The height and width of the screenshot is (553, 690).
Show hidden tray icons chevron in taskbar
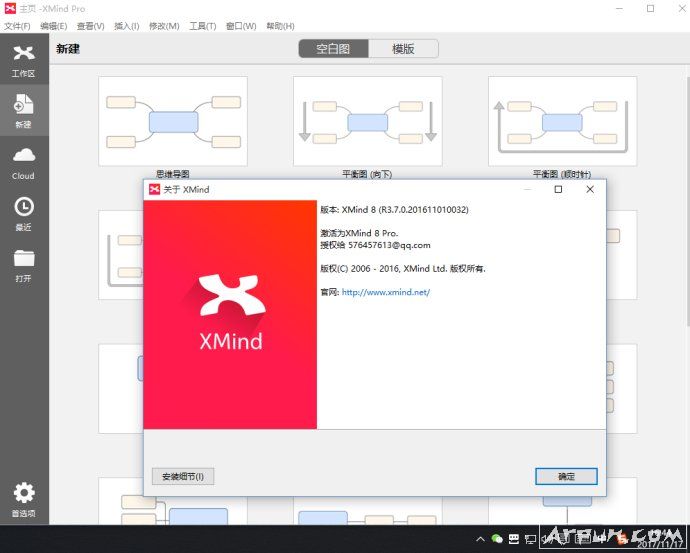(481, 539)
